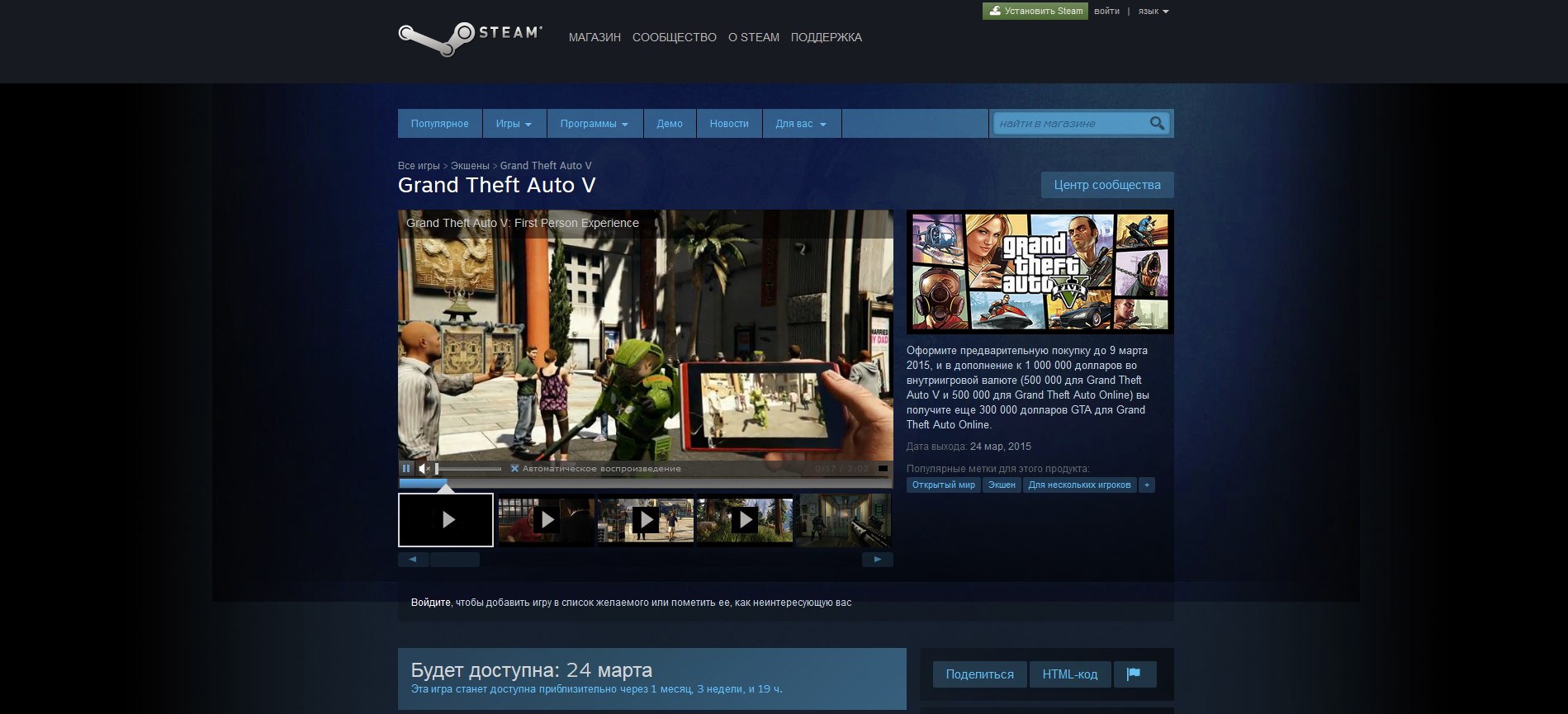Click the Steam logo in header
1568x714 pixels.
coord(470,38)
